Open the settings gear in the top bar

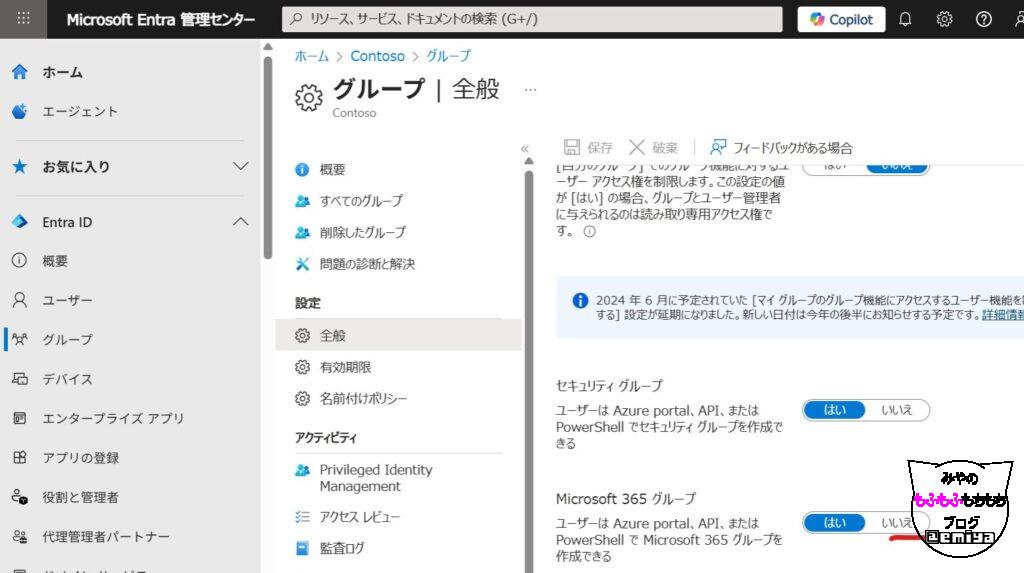pos(944,20)
